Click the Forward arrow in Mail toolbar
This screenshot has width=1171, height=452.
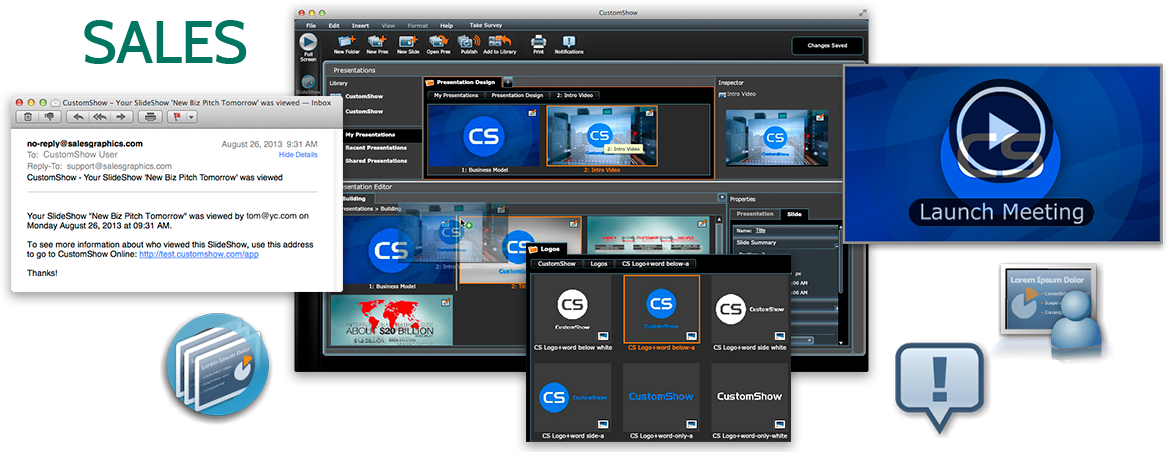point(121,117)
